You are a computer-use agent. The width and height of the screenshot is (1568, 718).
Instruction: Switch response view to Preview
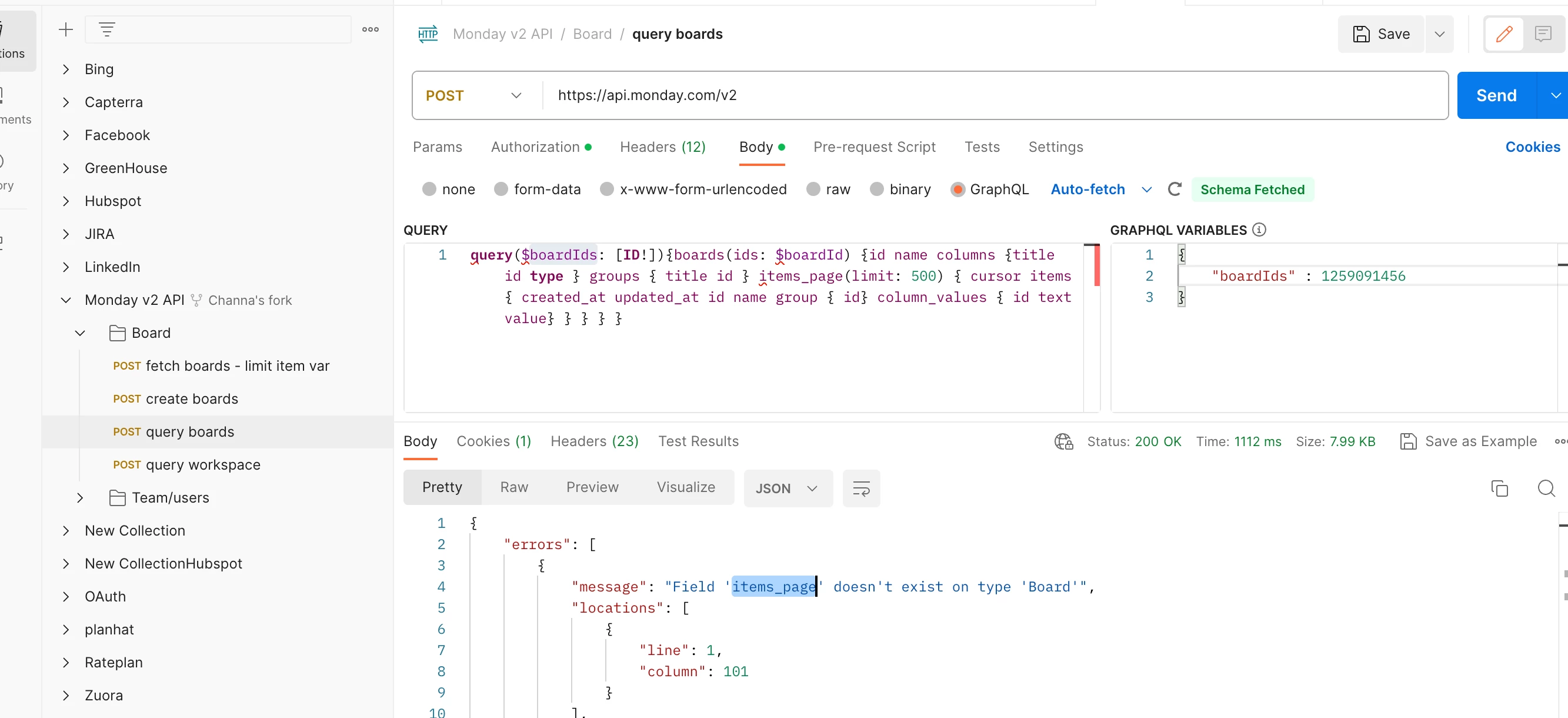(x=592, y=487)
